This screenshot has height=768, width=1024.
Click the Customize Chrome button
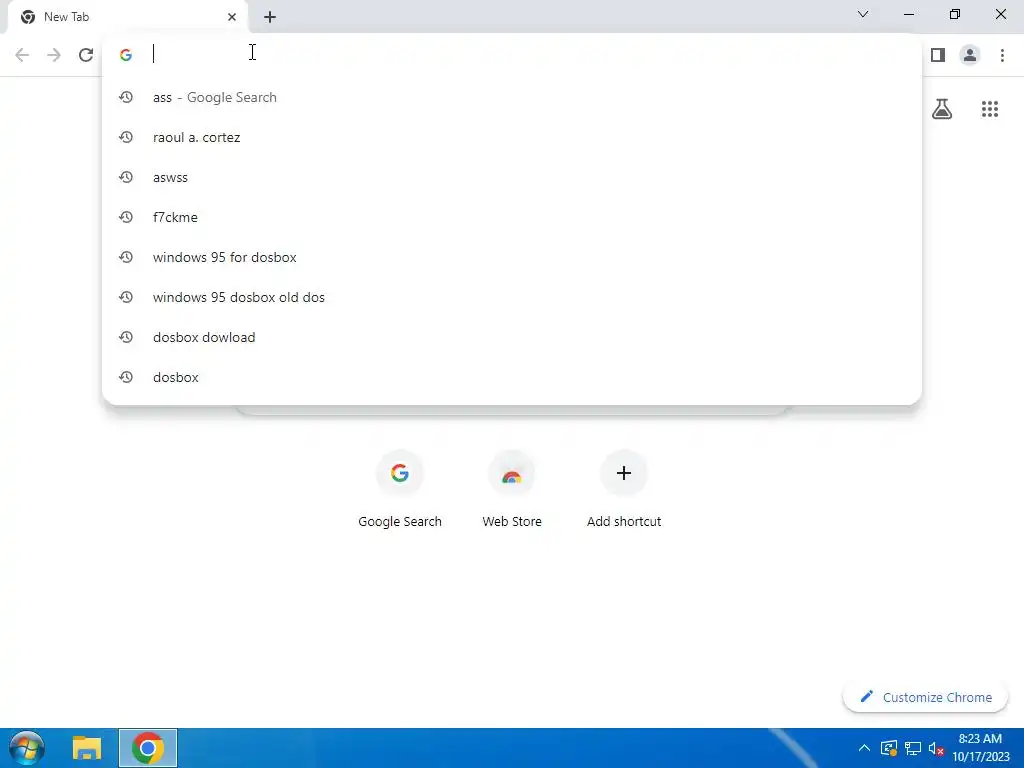tap(925, 697)
